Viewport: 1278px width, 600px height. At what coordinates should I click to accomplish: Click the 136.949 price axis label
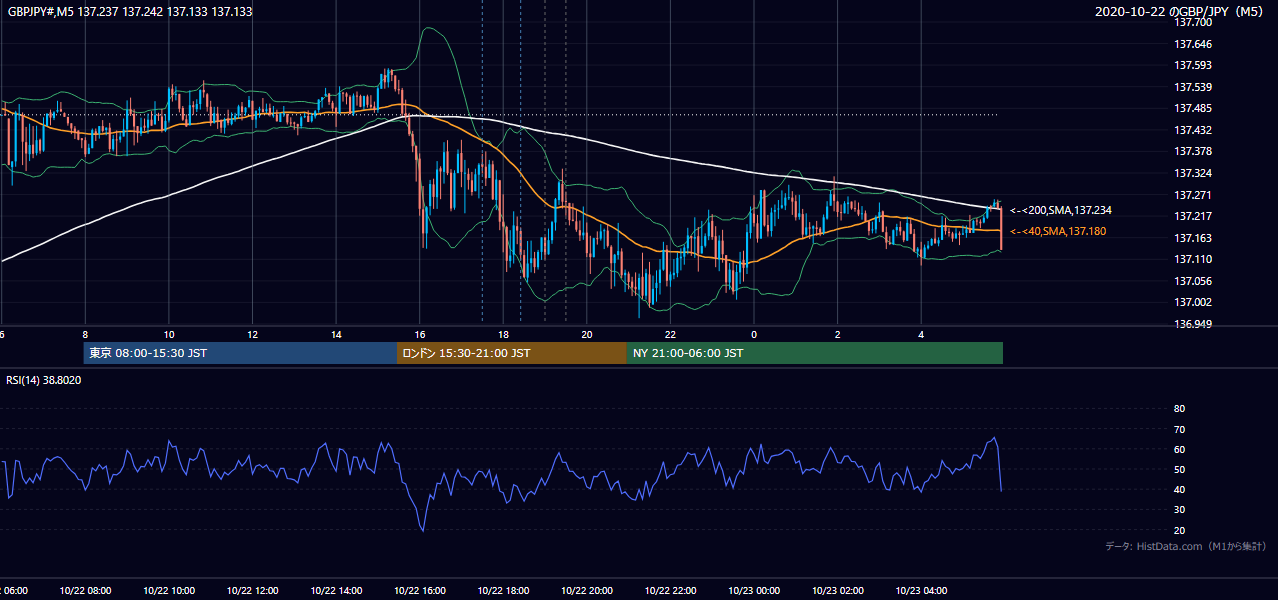pyautogui.click(x=1194, y=324)
